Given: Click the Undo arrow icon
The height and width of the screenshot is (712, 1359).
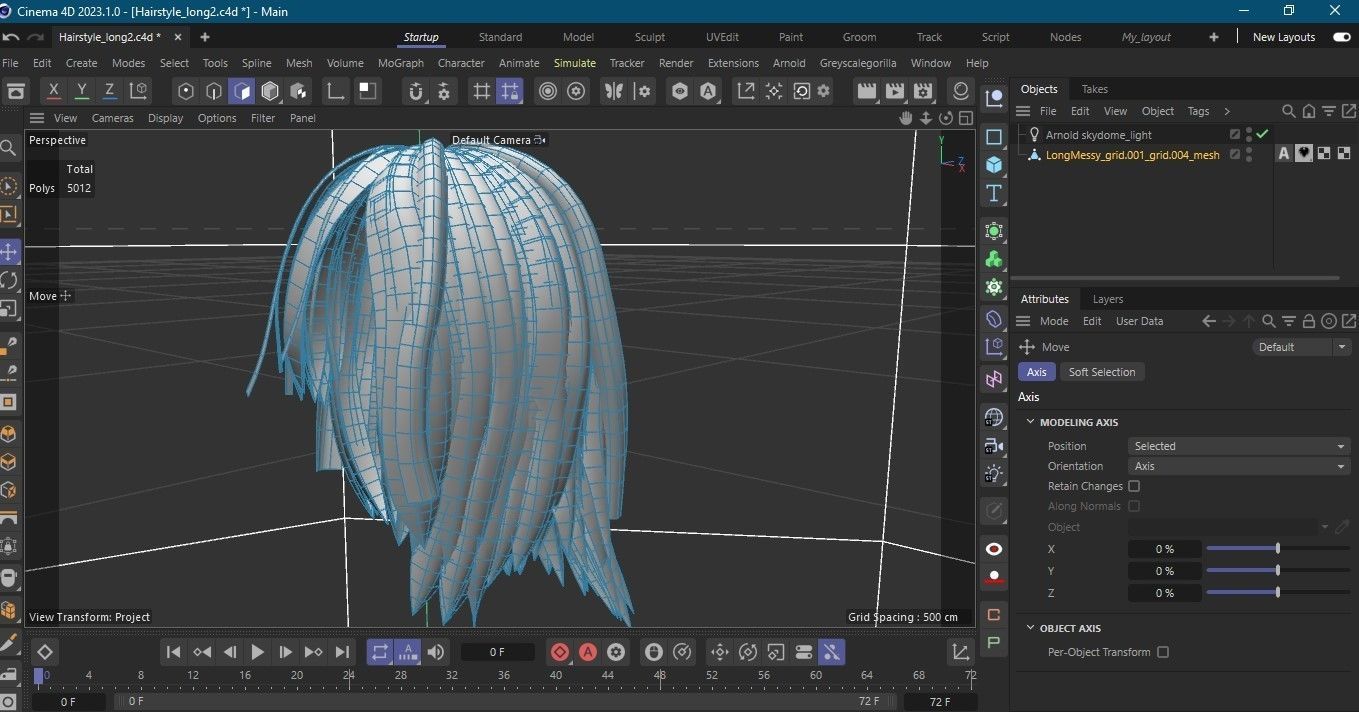Looking at the screenshot, I should click(11, 37).
